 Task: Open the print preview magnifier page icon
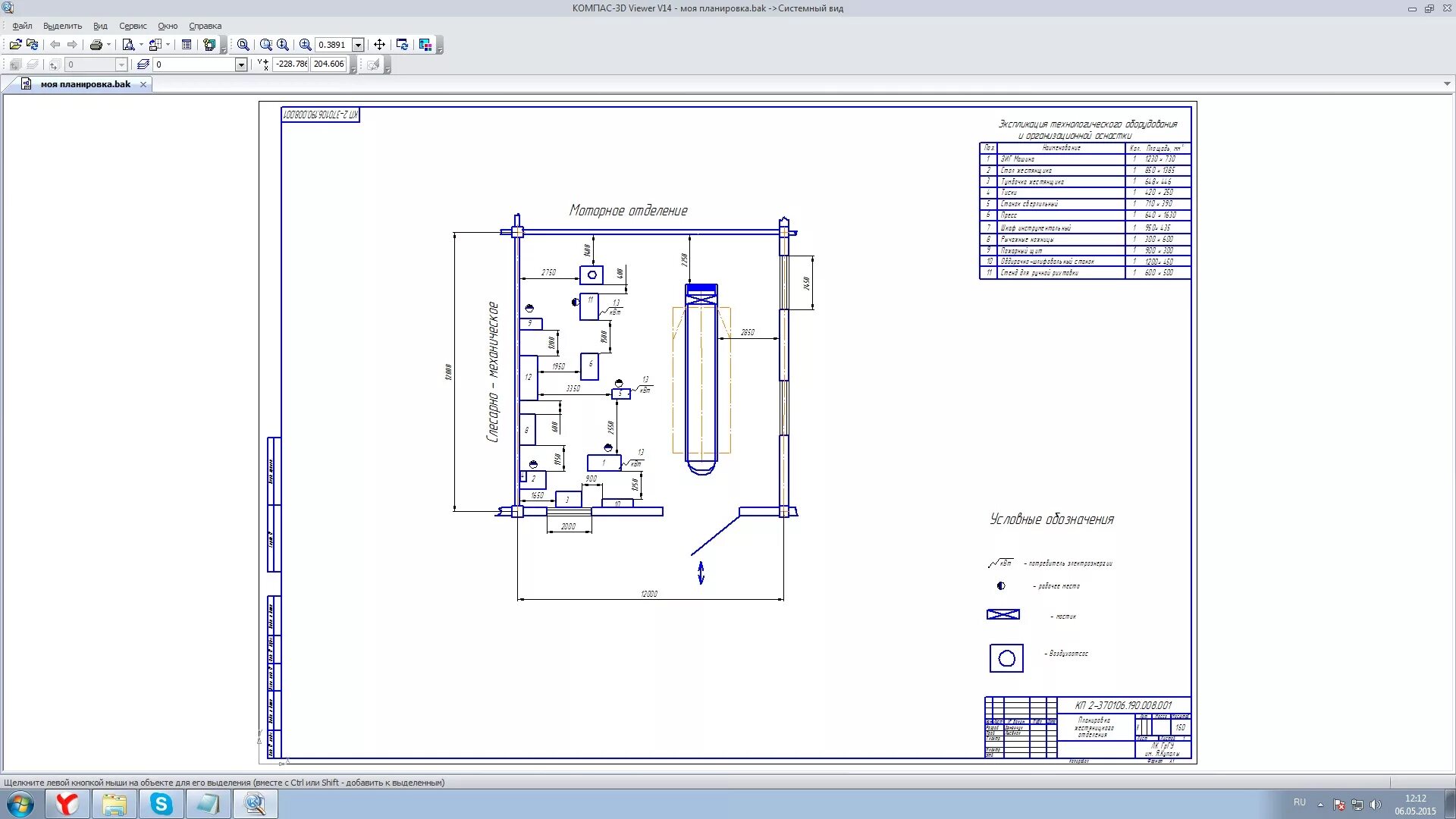[128, 45]
